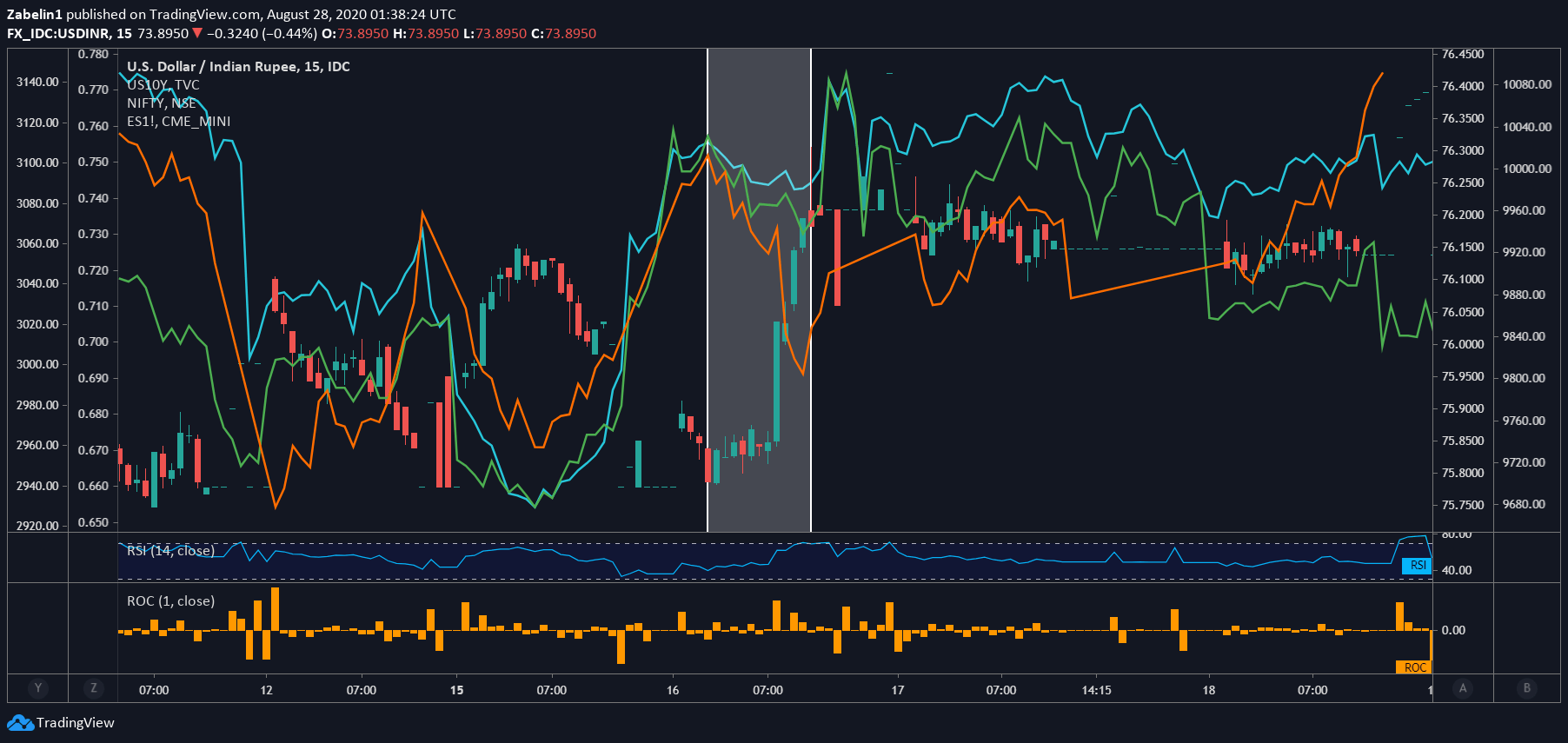
Task: Click the 2920.00 left scale label
Action: click(x=37, y=526)
